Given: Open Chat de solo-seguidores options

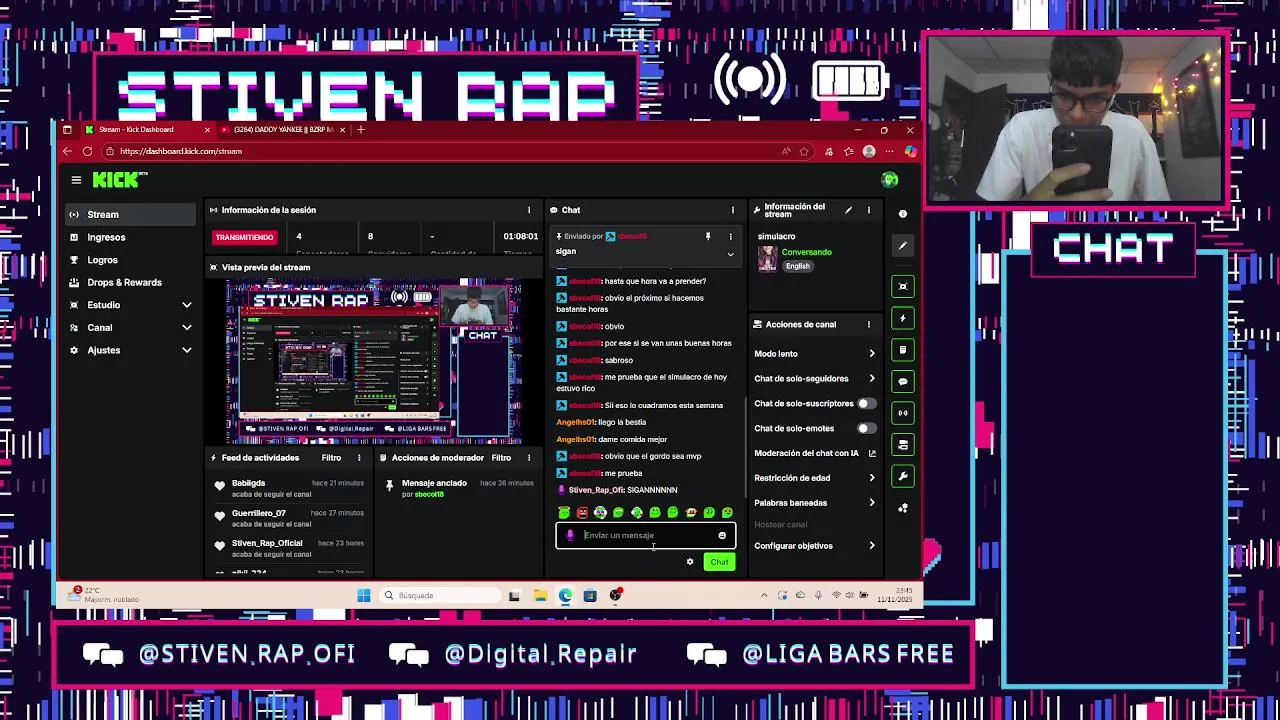Looking at the screenshot, I should point(815,379).
